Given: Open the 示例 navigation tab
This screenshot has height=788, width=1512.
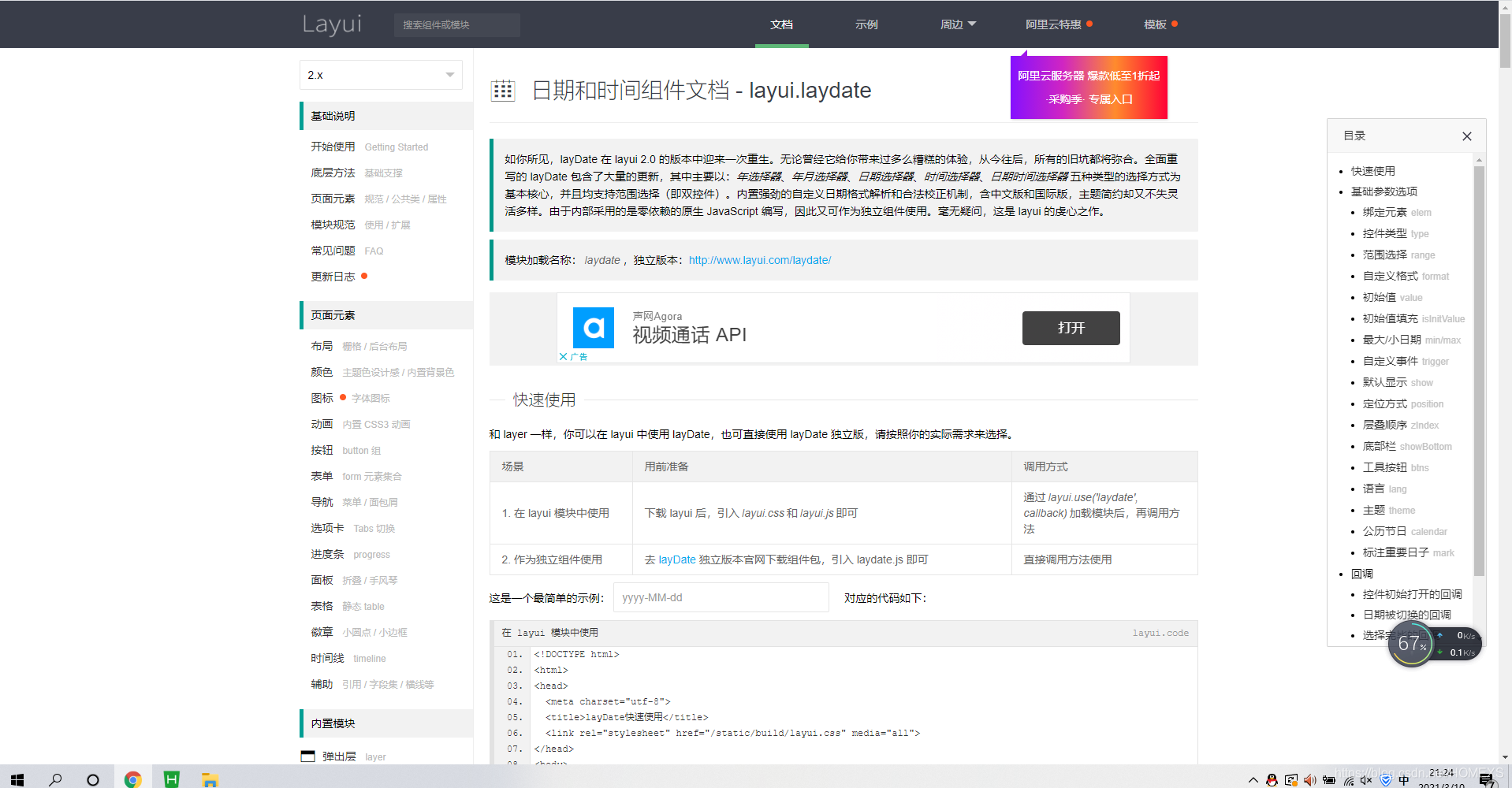Looking at the screenshot, I should 866,24.
